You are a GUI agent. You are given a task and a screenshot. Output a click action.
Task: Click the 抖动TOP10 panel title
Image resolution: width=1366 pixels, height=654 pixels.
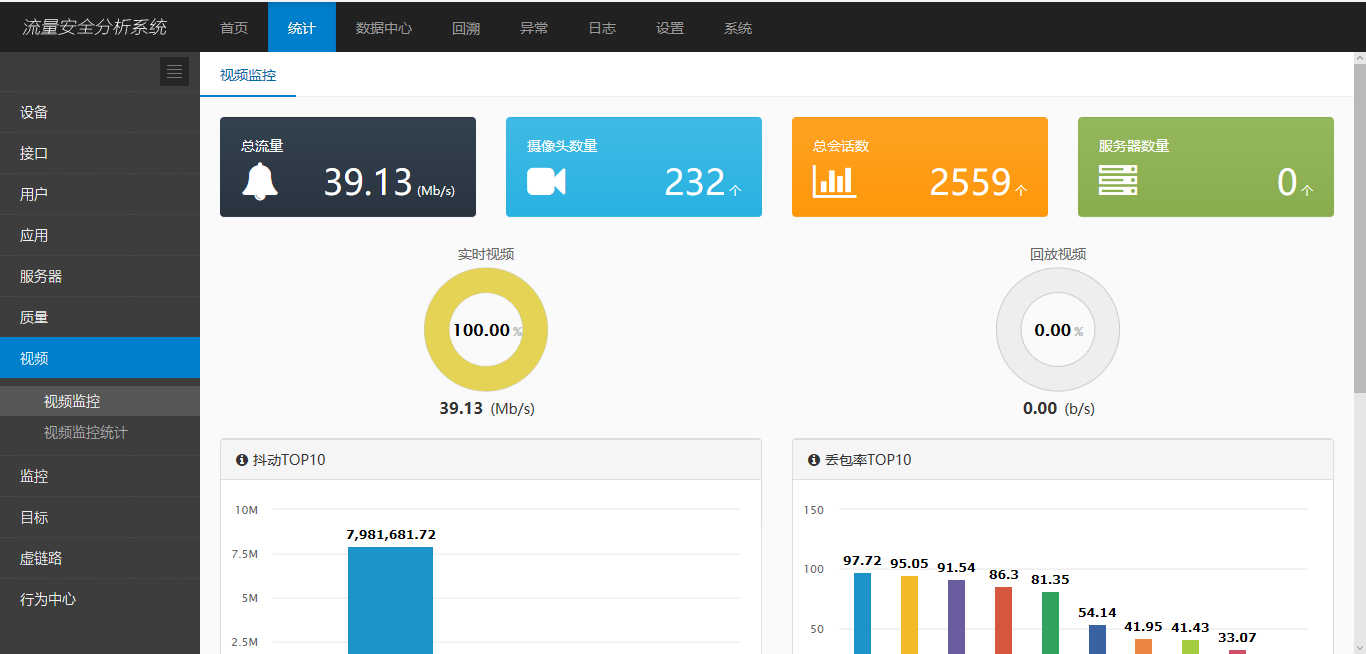point(288,460)
